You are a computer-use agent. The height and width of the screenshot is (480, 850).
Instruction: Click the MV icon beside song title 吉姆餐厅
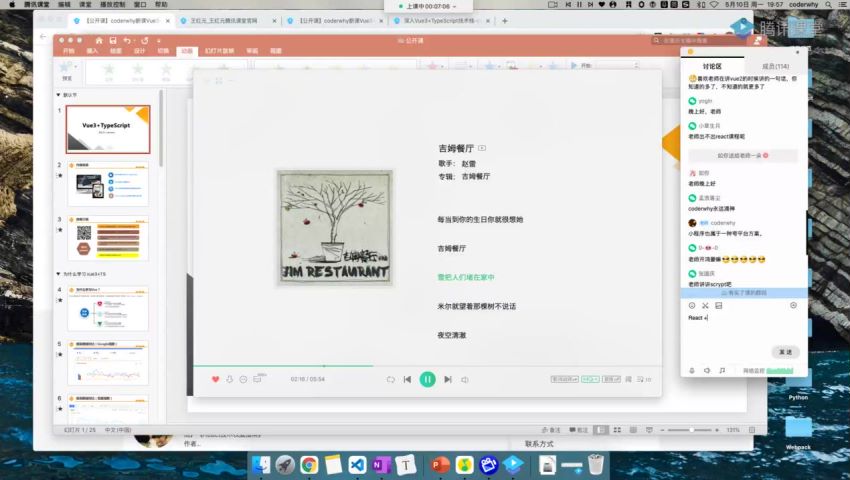(x=482, y=148)
